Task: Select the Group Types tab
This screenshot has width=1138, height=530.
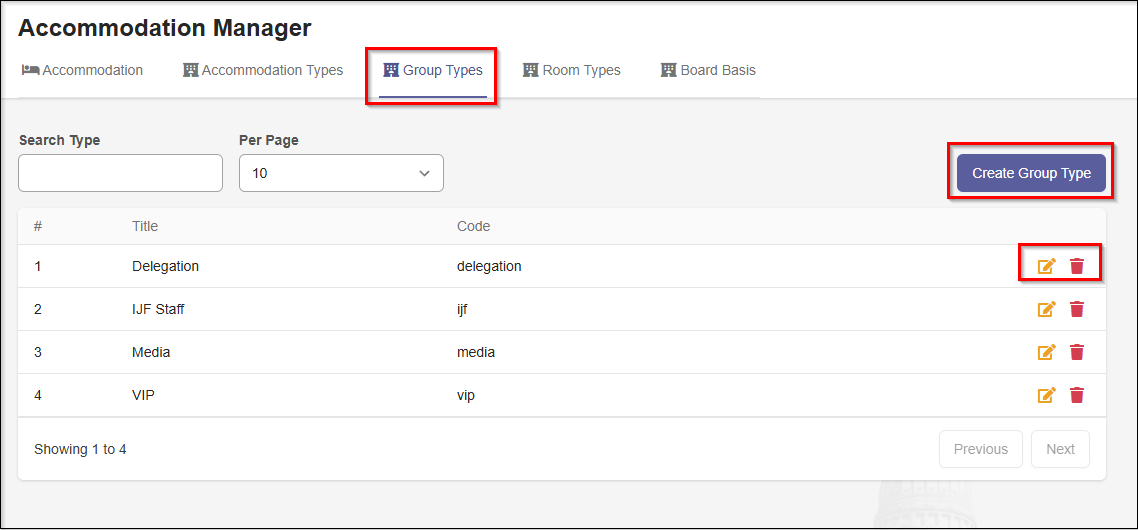Action: pyautogui.click(x=433, y=70)
